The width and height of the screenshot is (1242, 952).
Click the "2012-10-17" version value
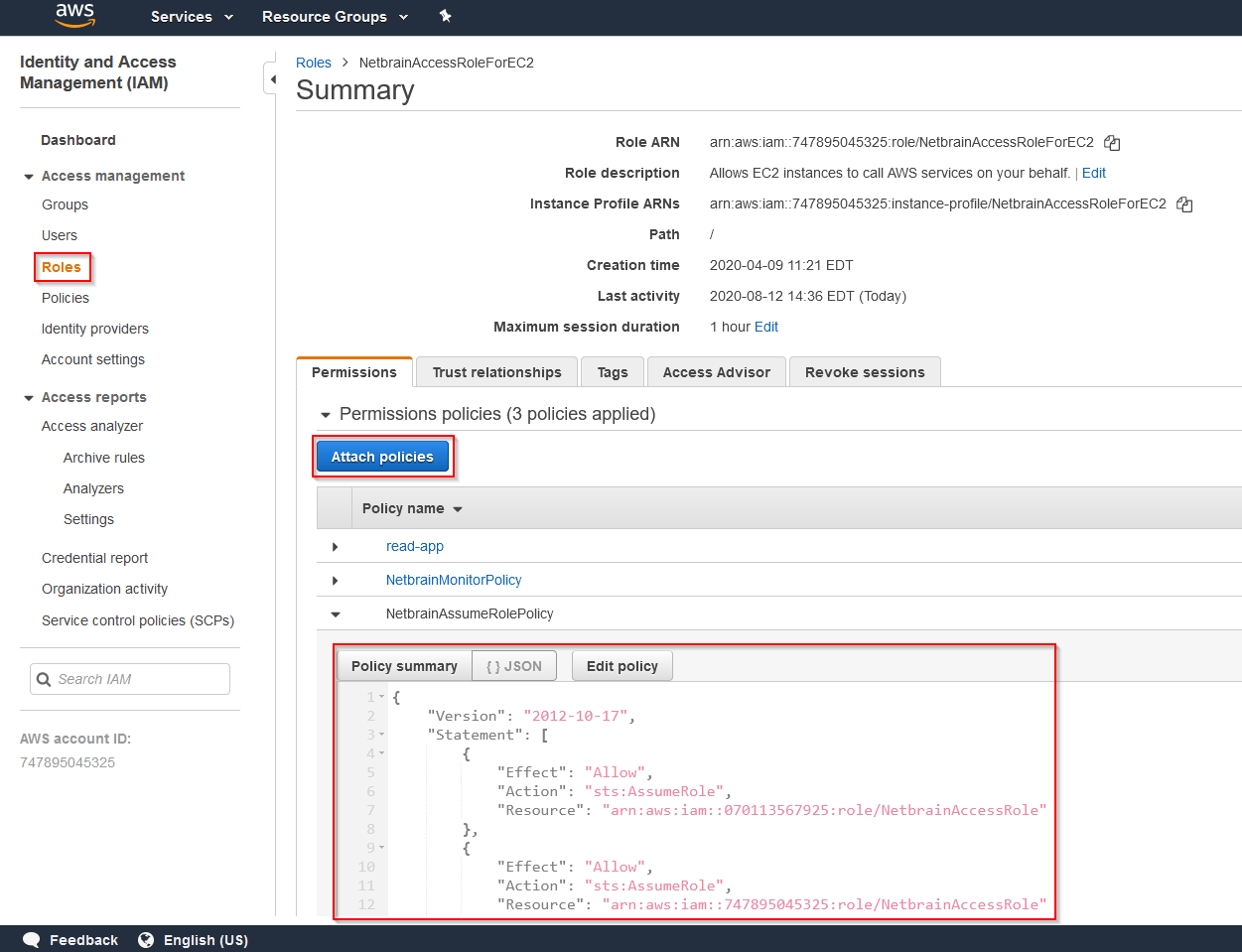coord(578,716)
